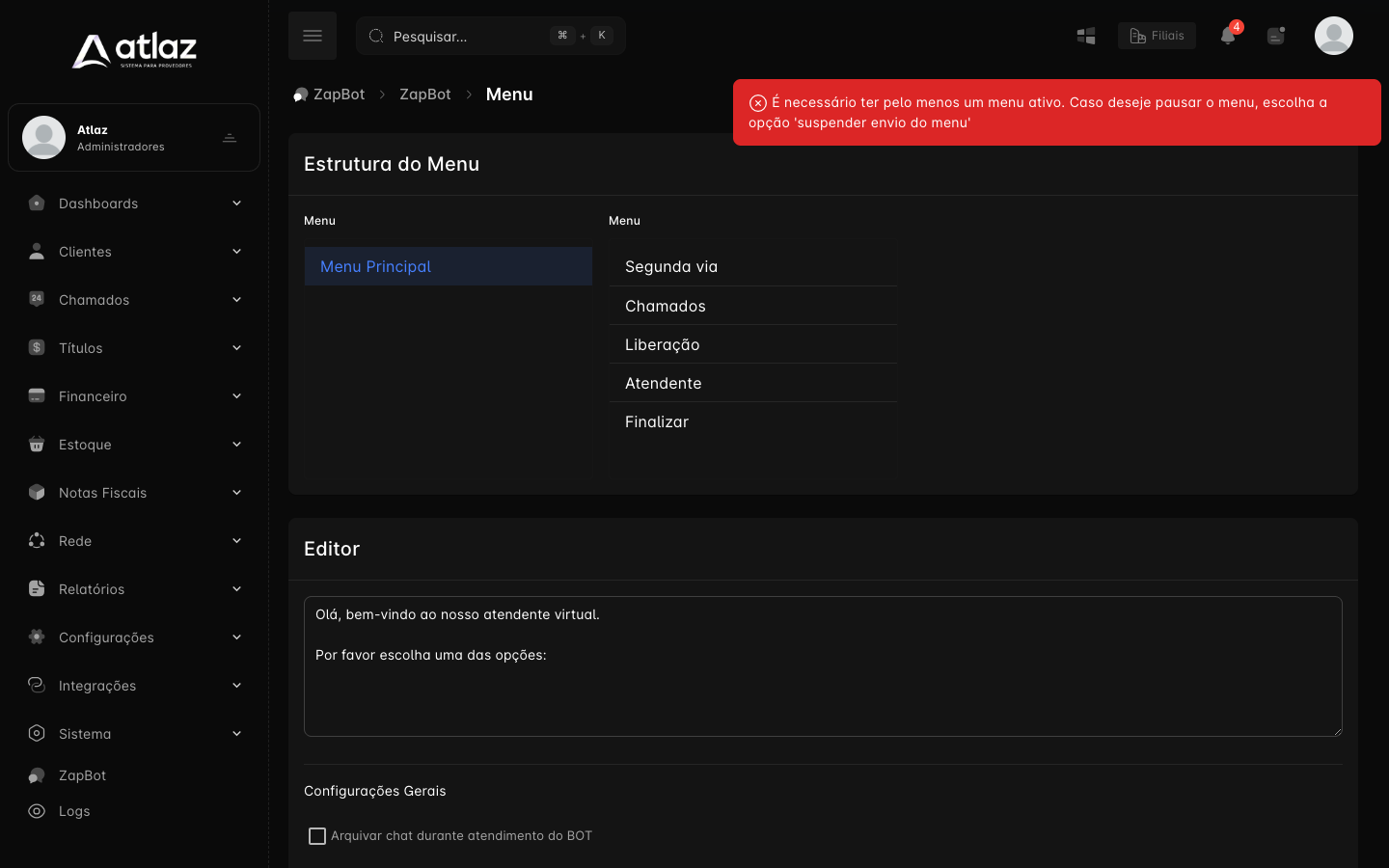Focus the Pesquisar search field

click(x=491, y=36)
